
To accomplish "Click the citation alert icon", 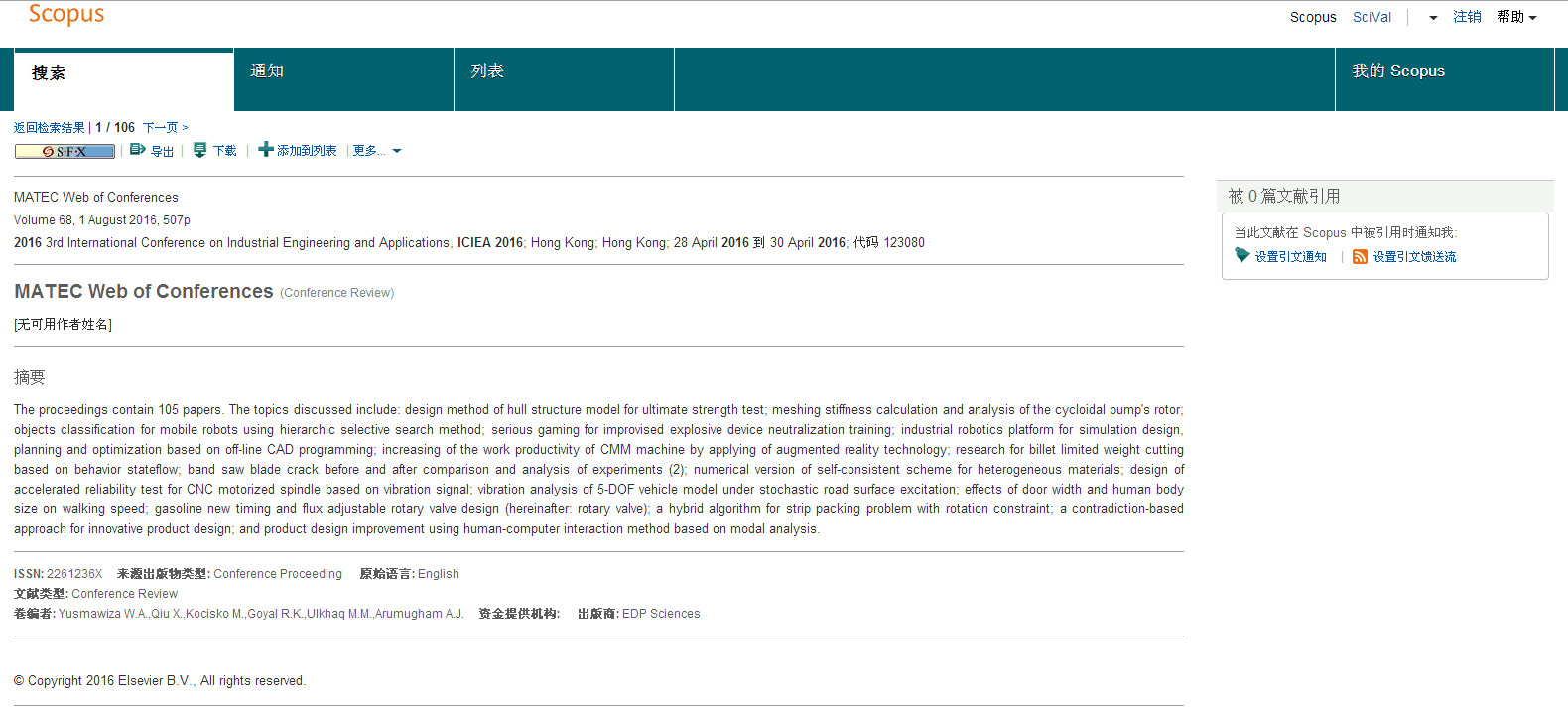I will (x=1241, y=256).
